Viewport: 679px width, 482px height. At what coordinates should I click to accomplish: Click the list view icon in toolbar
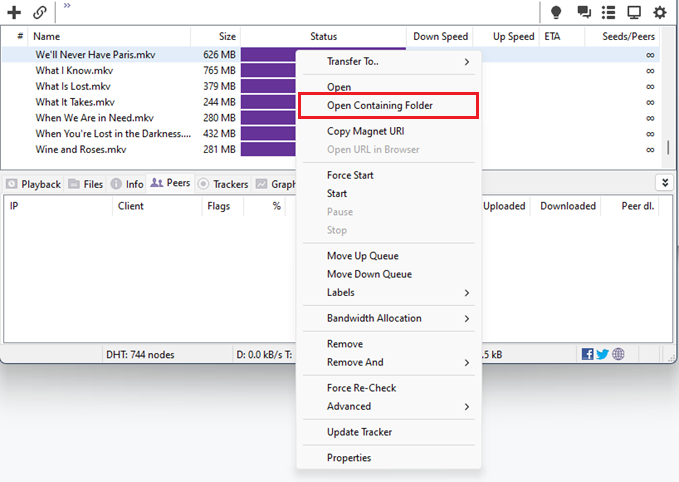[608, 12]
